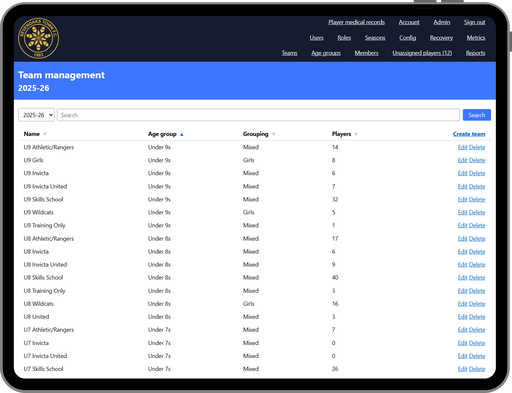This screenshot has height=393, width=512.
Task: Click the blue Search button
Action: pos(477,115)
